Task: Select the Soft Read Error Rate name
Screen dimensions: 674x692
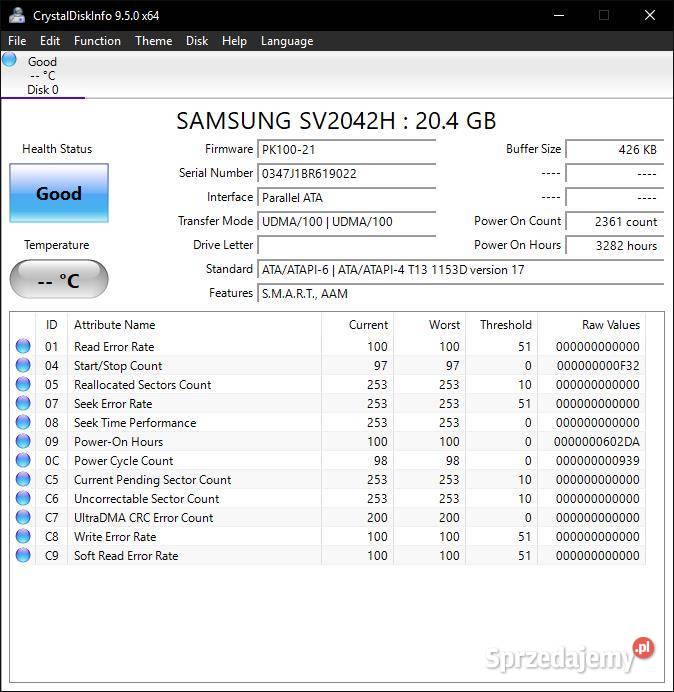Action: [126, 556]
